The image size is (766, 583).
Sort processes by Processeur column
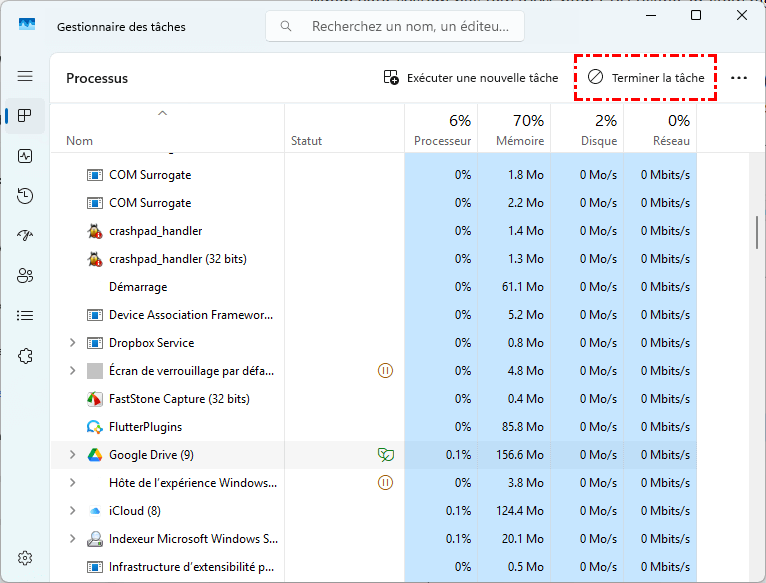click(x=441, y=129)
